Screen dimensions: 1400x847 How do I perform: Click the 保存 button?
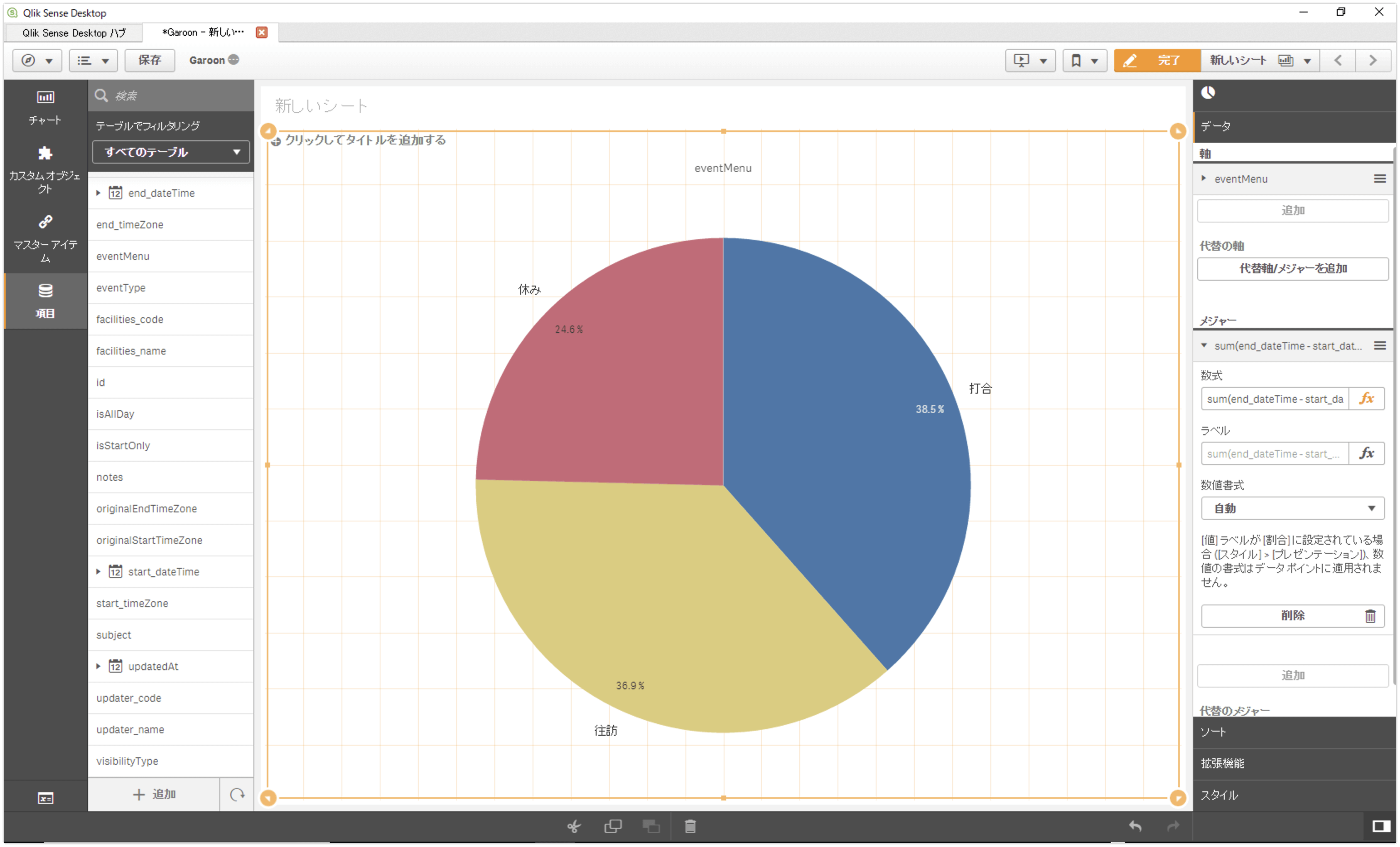150,60
